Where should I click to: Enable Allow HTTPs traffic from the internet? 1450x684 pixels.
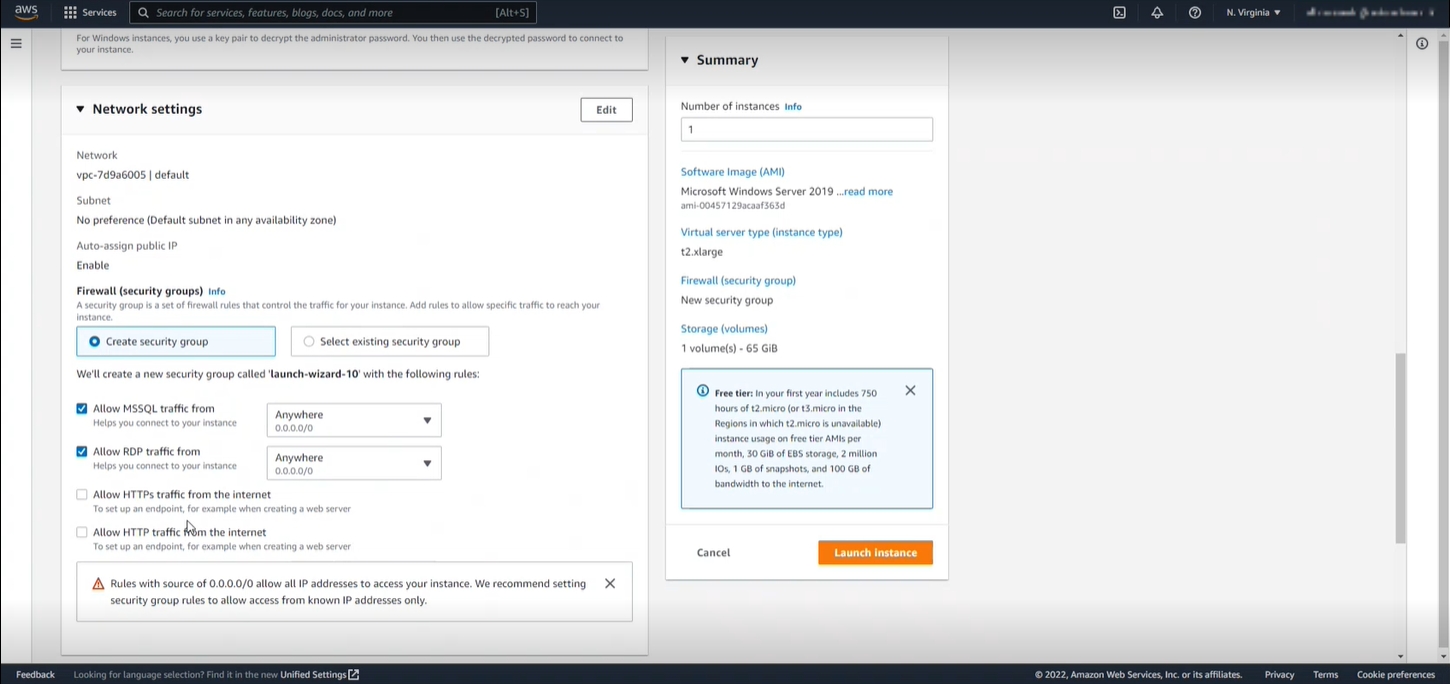click(82, 495)
